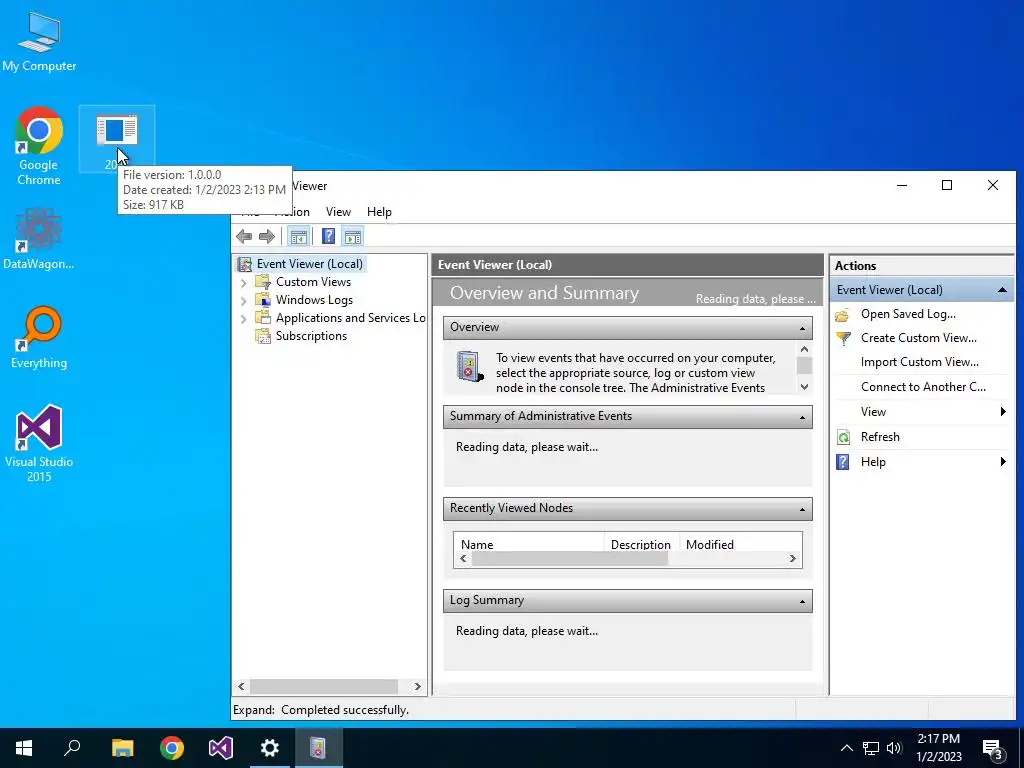1024x768 pixels.
Task: Open the notification center icon
Action: pos(993,749)
